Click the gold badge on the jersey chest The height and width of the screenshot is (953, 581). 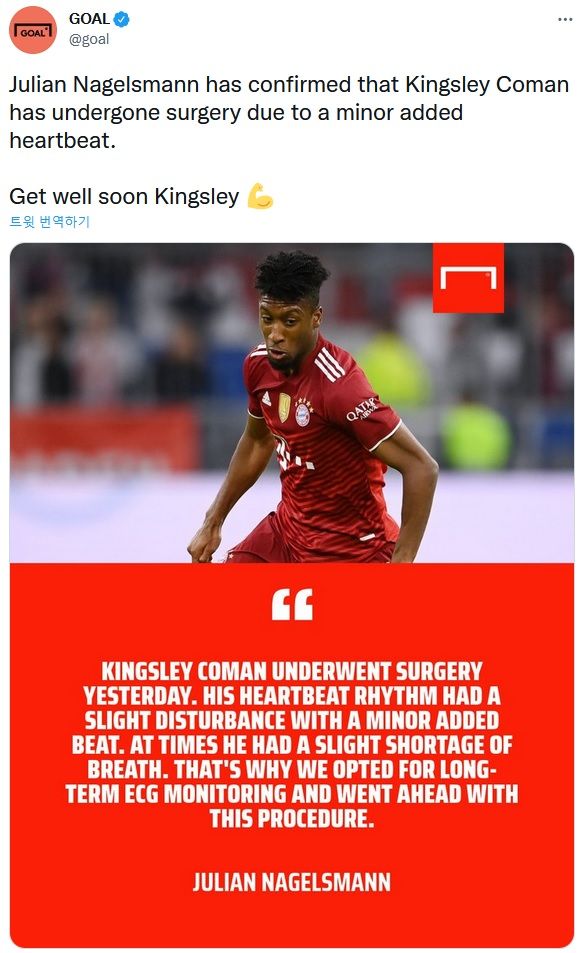tap(284, 407)
